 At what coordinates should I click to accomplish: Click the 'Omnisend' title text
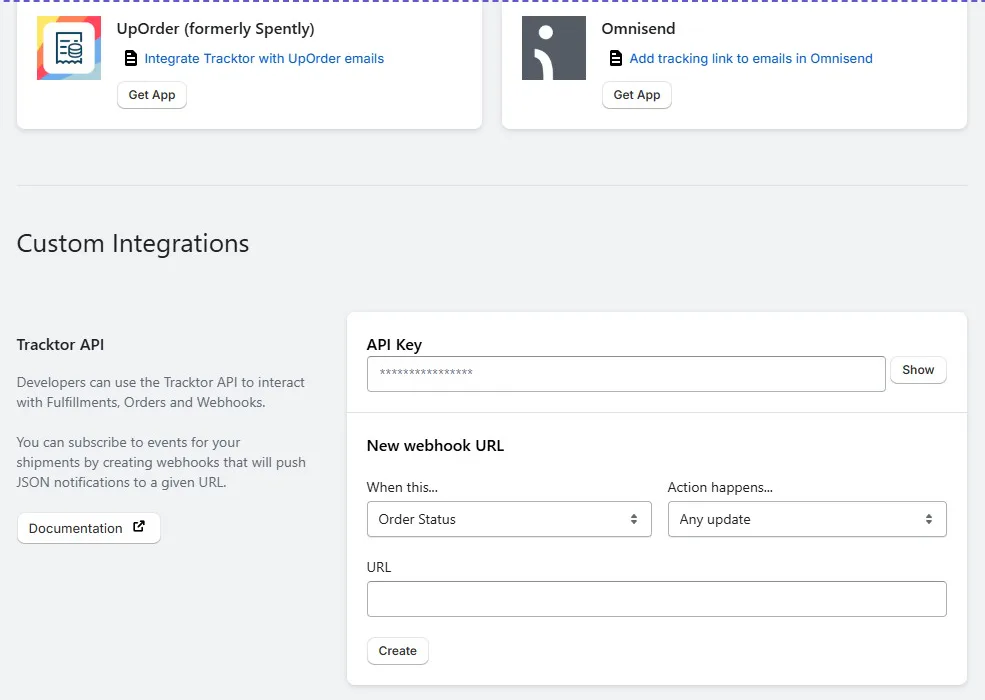pos(638,29)
